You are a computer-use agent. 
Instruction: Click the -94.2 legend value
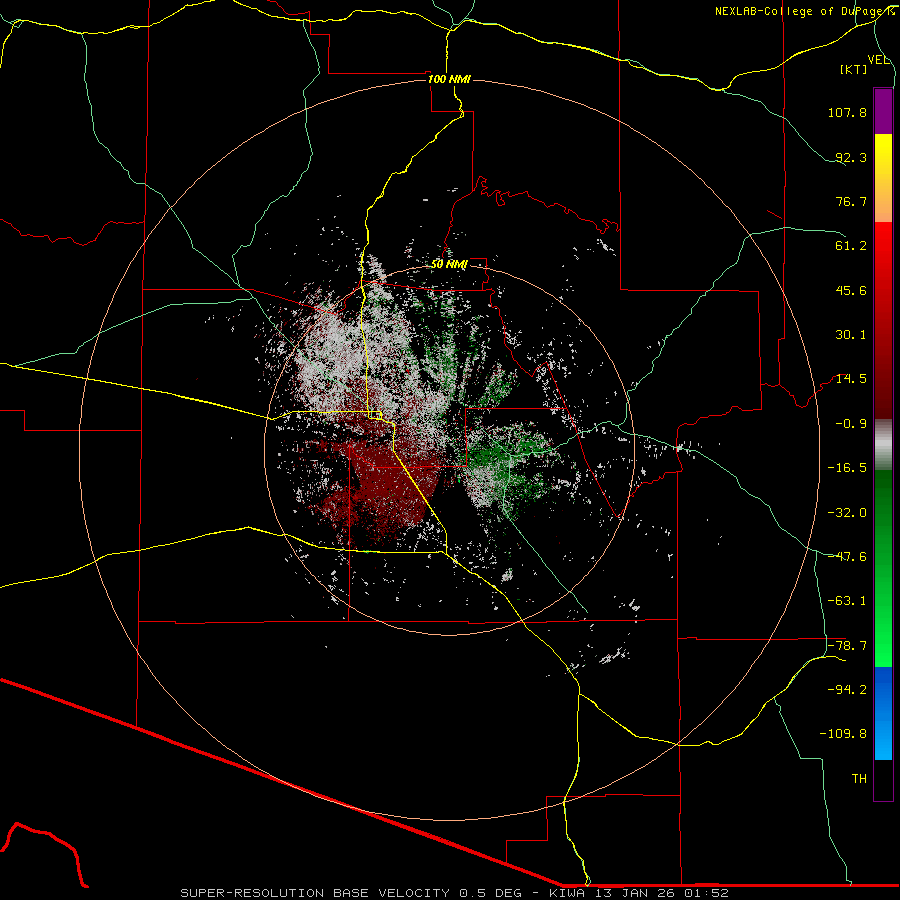click(x=847, y=690)
